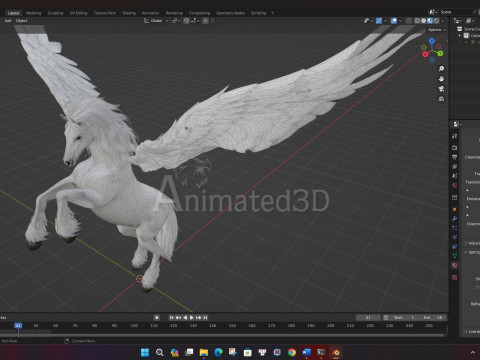Open the Object Constraints properties tab

[x=455, y=246]
